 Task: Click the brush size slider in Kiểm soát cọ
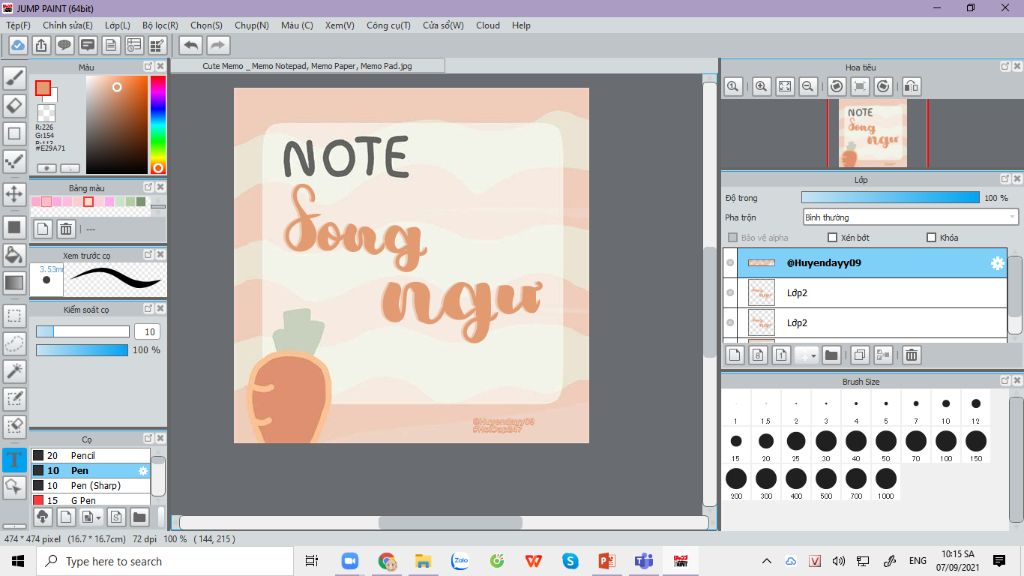pos(83,332)
